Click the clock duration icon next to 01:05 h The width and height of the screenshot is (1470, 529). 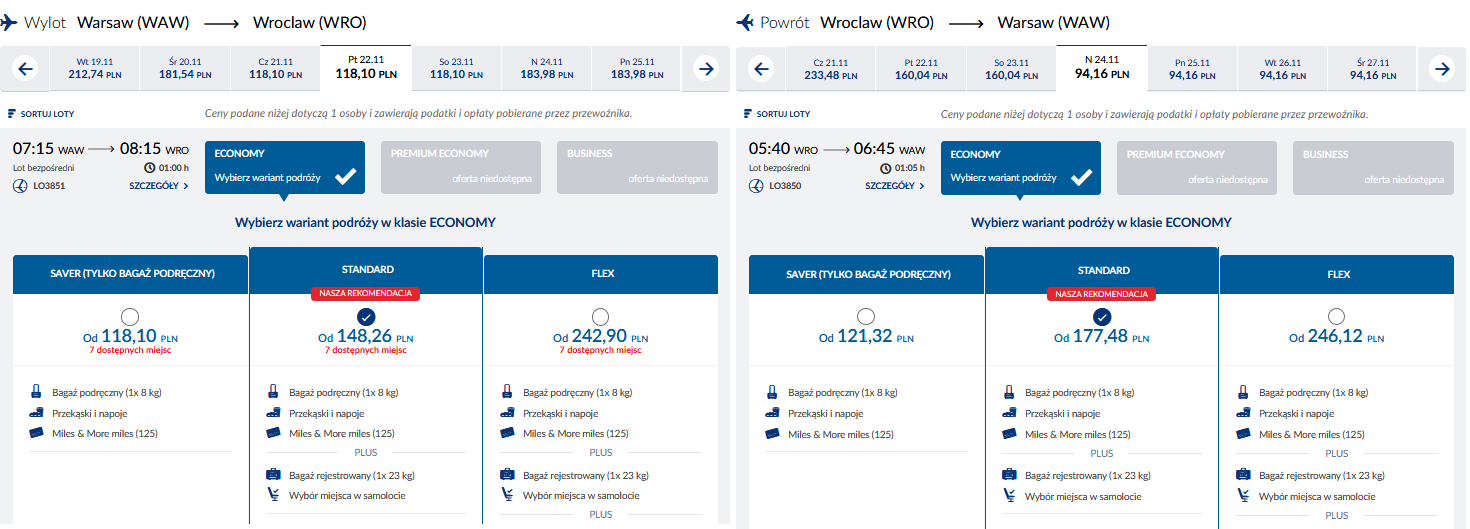[886, 168]
